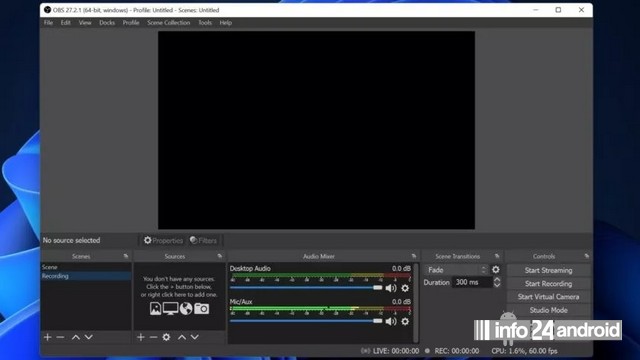The height and width of the screenshot is (360, 640).
Task: Maximize the OBS window
Action: tap(558, 10)
